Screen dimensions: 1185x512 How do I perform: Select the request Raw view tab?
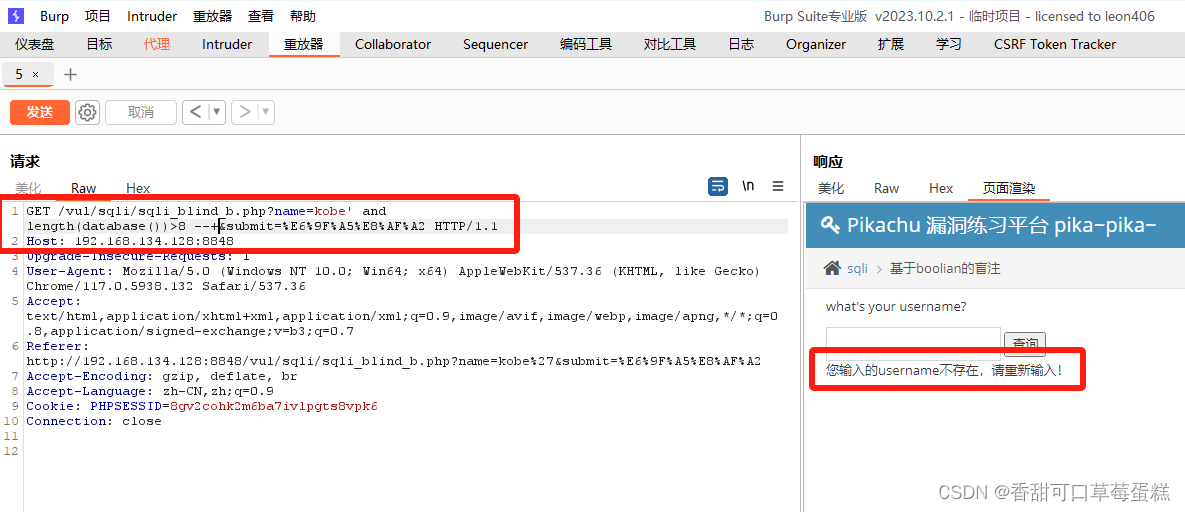coord(84,188)
